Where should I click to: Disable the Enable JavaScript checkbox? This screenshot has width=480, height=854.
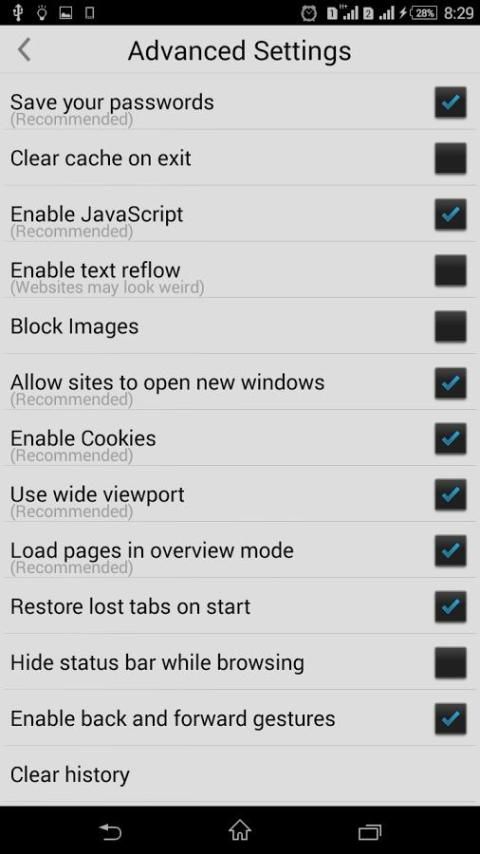coord(451,214)
